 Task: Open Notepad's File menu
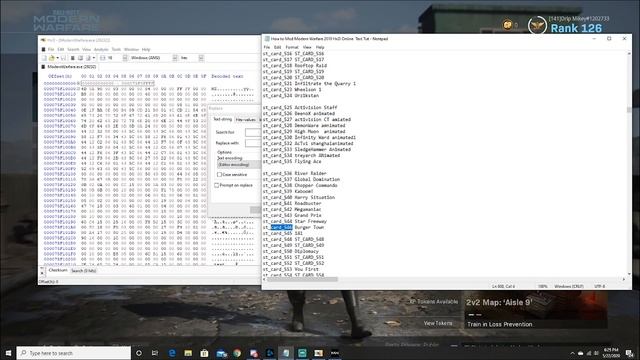267,47
